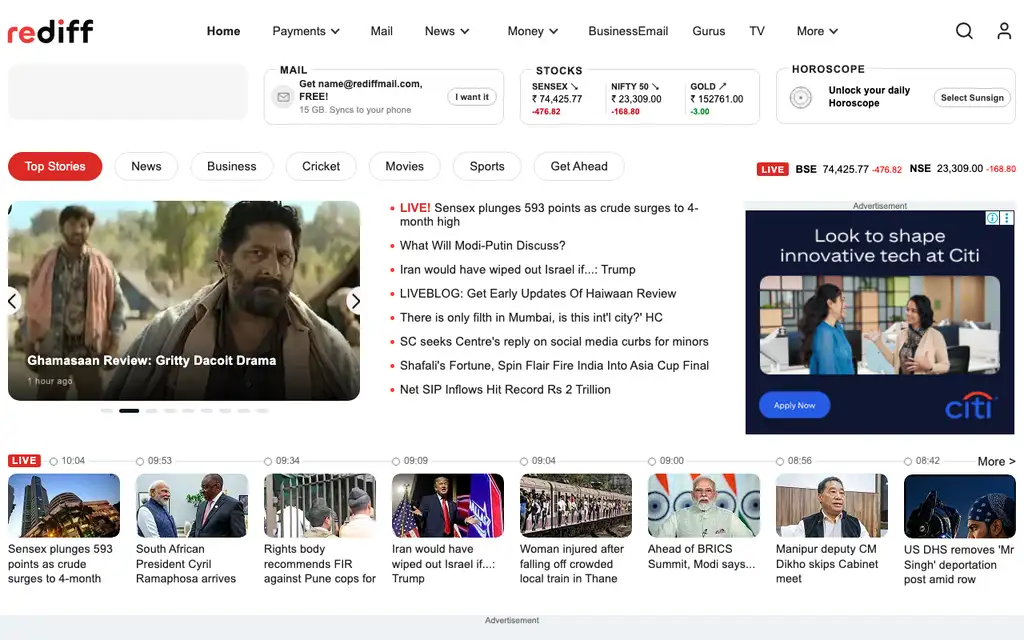This screenshot has width=1024, height=640.
Task: Expand the News dropdown in navbar
Action: pos(447,31)
